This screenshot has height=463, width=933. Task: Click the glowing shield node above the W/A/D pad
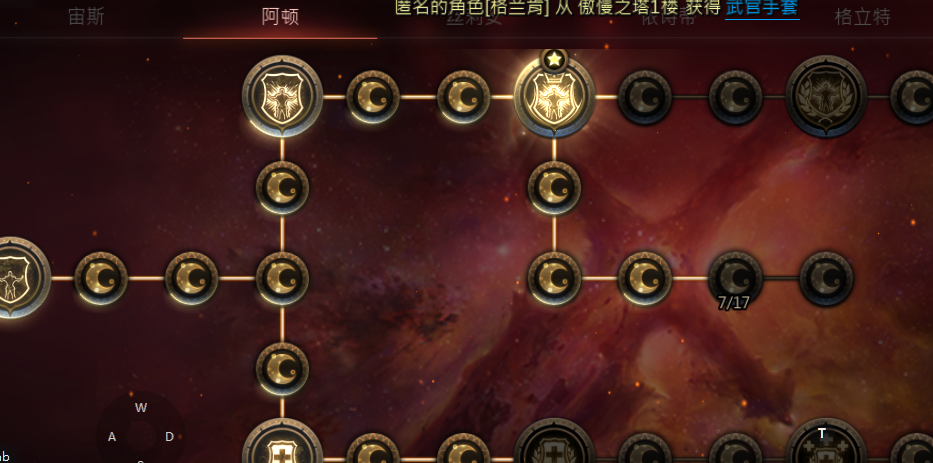(282, 96)
